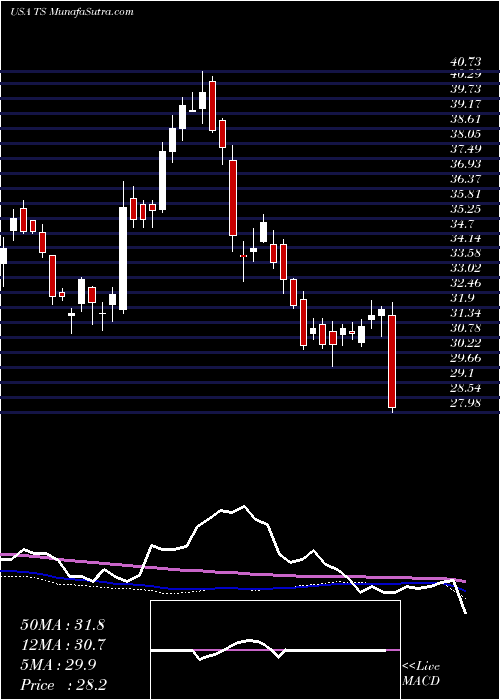Click the 37.49 price level label
500x700 pixels.
pyautogui.click(x=465, y=149)
